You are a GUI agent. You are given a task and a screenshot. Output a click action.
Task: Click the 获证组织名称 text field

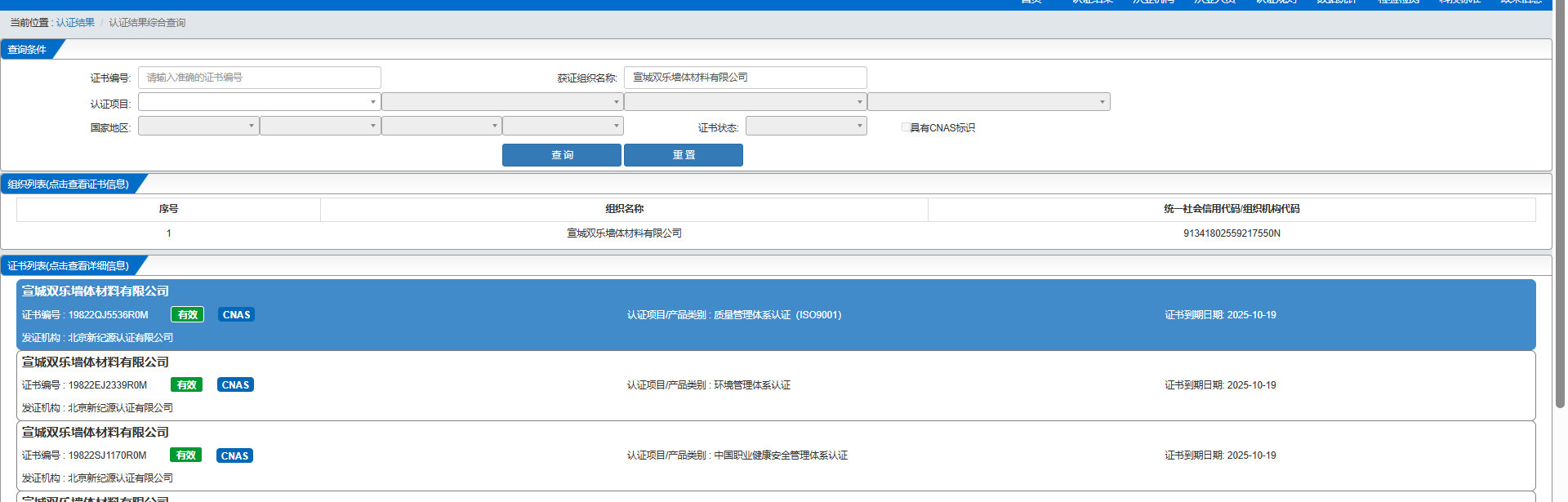pos(745,78)
